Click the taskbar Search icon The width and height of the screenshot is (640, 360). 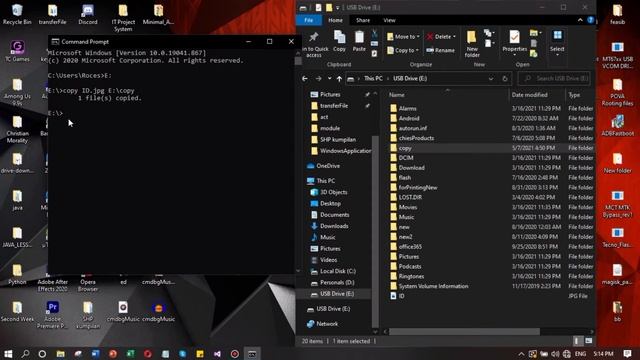[x=25, y=354]
